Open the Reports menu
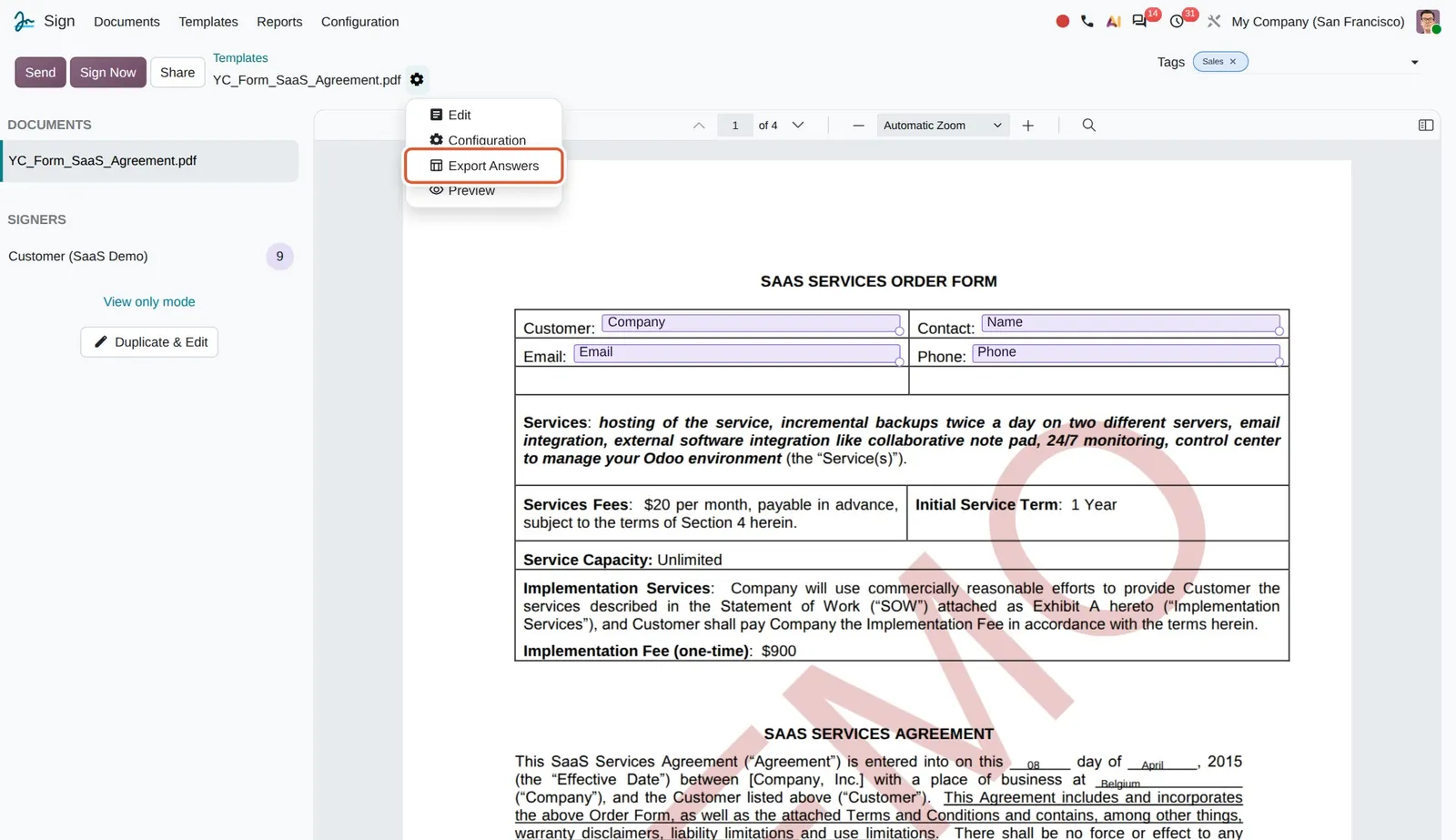 tap(279, 21)
